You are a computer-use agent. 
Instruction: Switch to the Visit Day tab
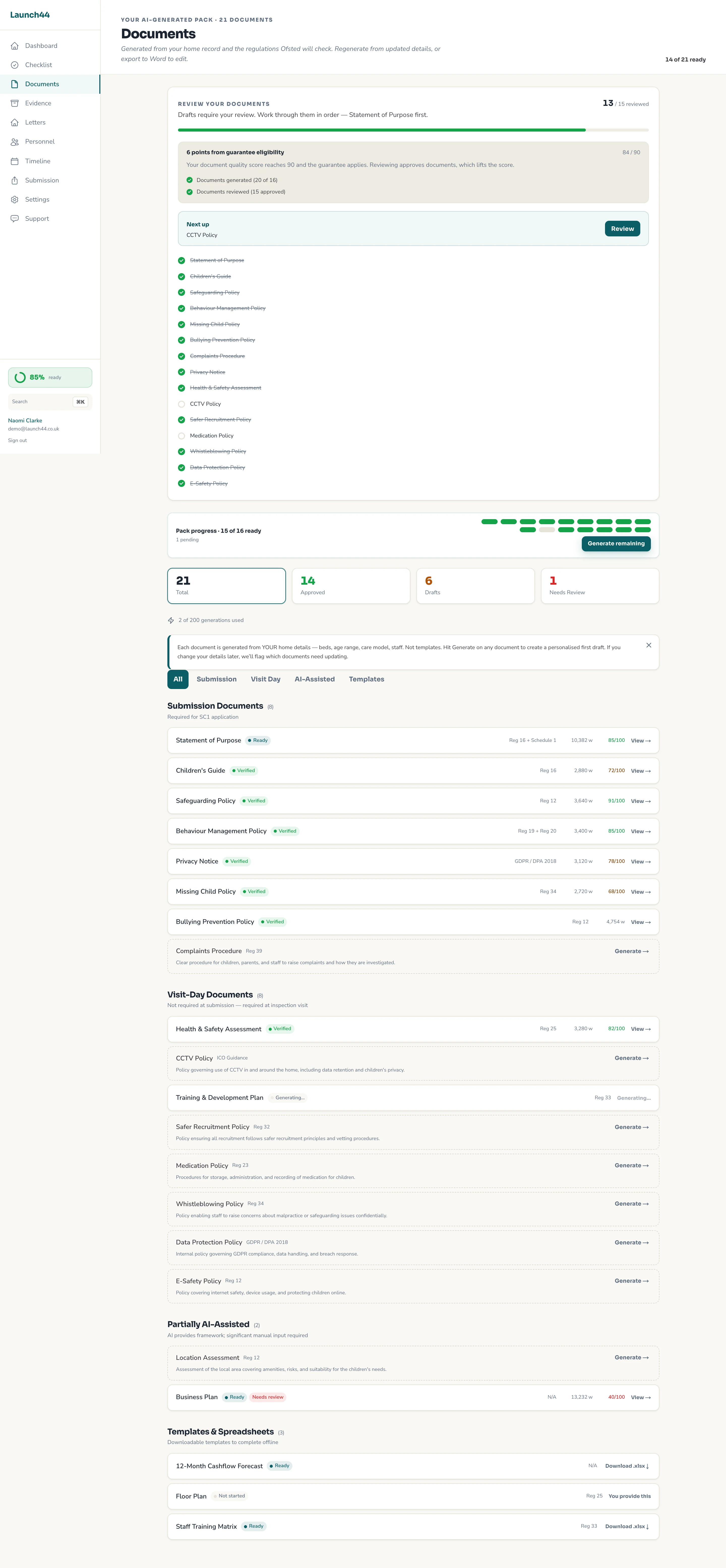265,679
